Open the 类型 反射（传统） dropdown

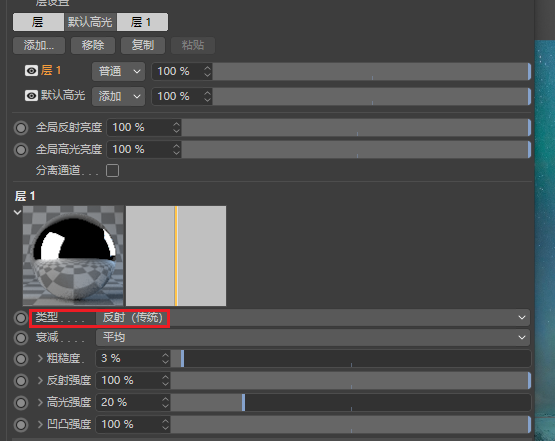(x=313, y=317)
